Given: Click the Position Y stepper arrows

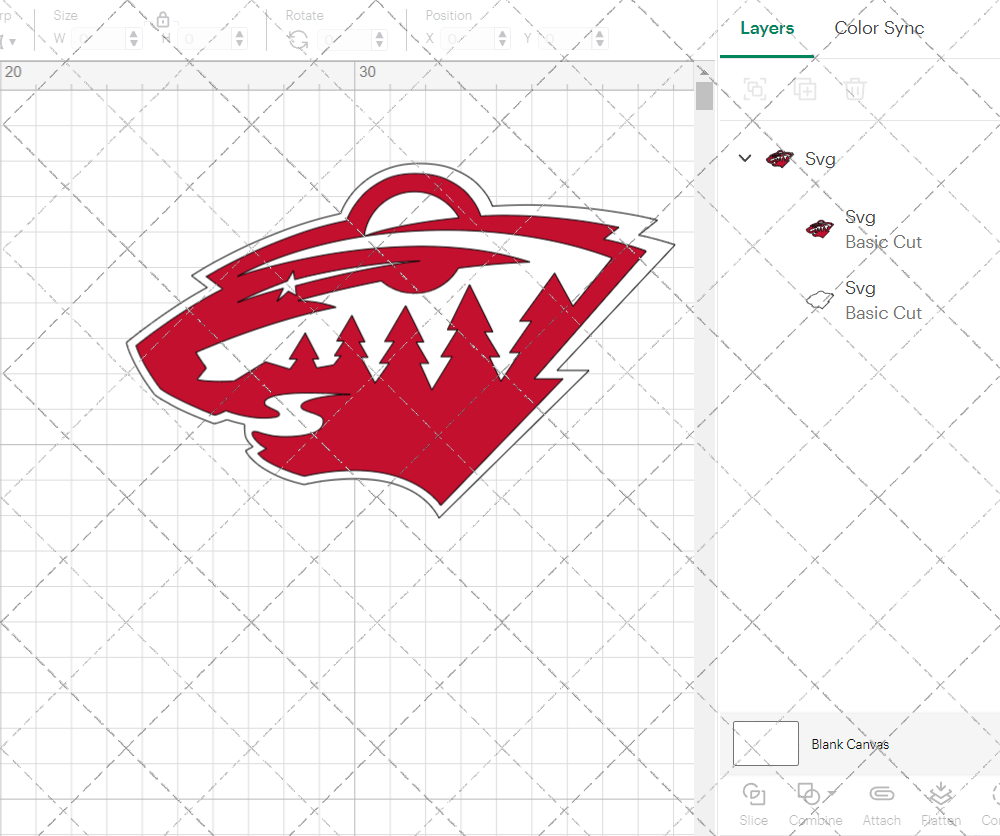Looking at the screenshot, I should 599,39.
